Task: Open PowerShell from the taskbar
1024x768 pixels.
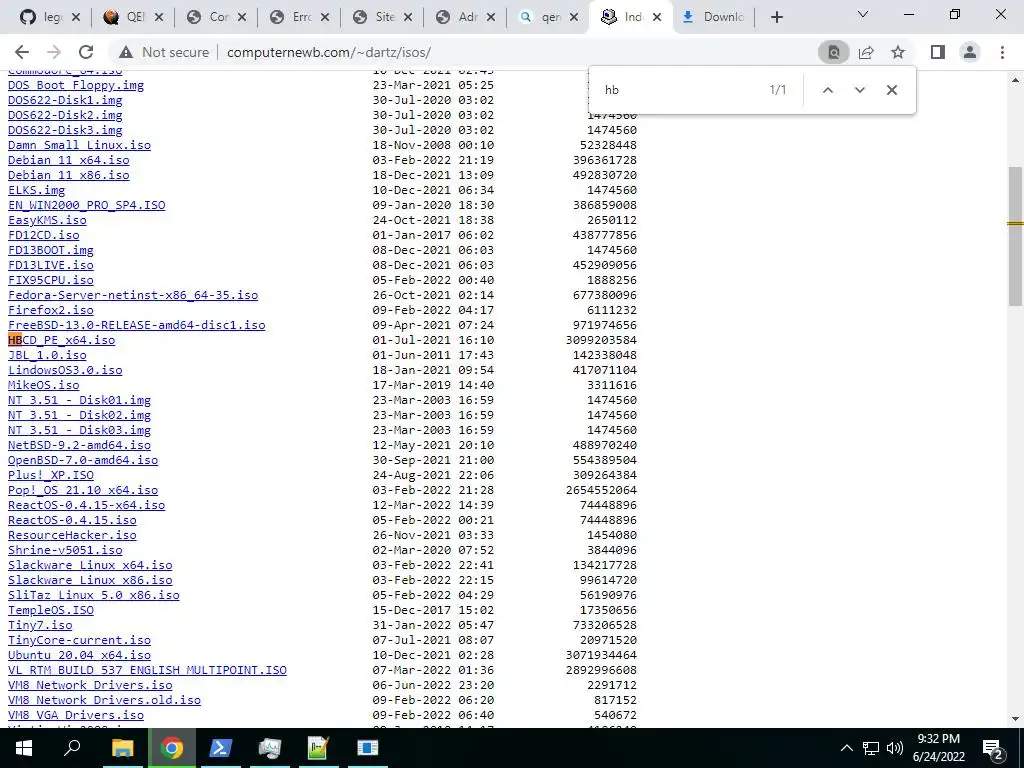Action: coord(220,748)
